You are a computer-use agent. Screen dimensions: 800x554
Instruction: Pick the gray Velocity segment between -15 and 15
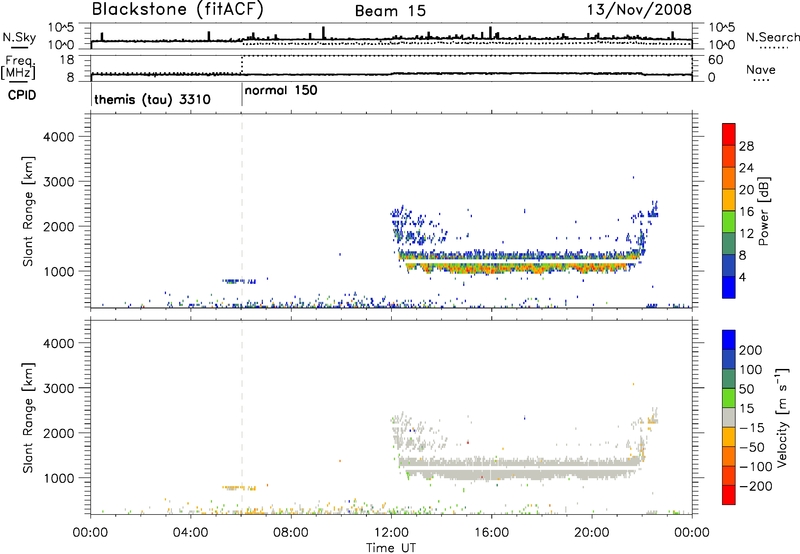(x=729, y=417)
